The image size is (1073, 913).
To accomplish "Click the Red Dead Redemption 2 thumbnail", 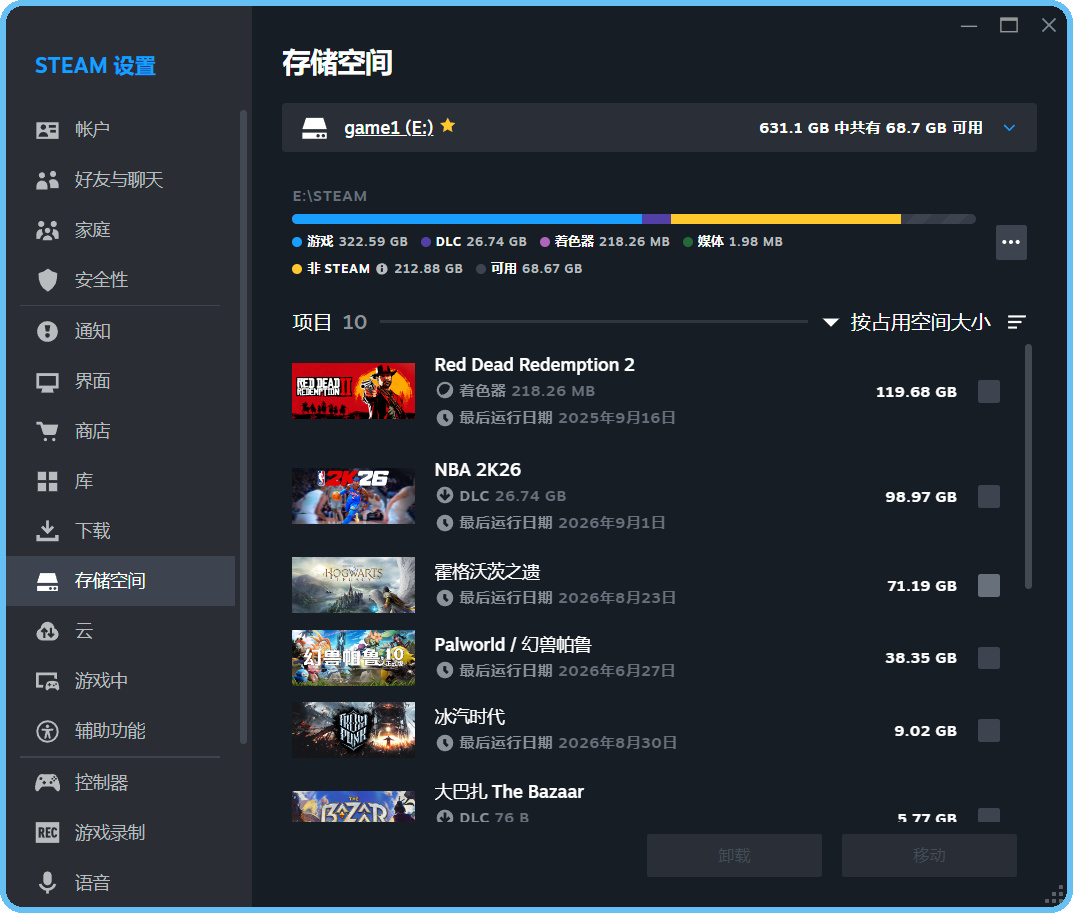I will (353, 391).
